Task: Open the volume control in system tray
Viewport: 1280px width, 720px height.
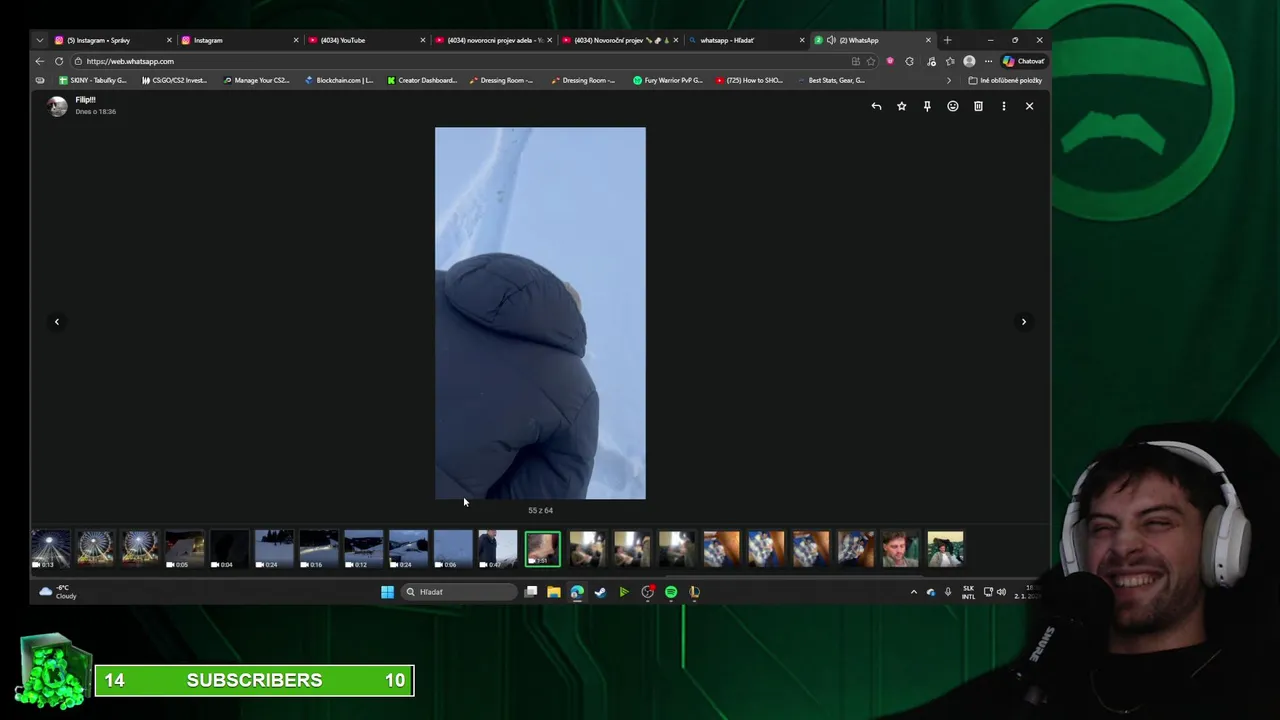Action: tap(1001, 592)
